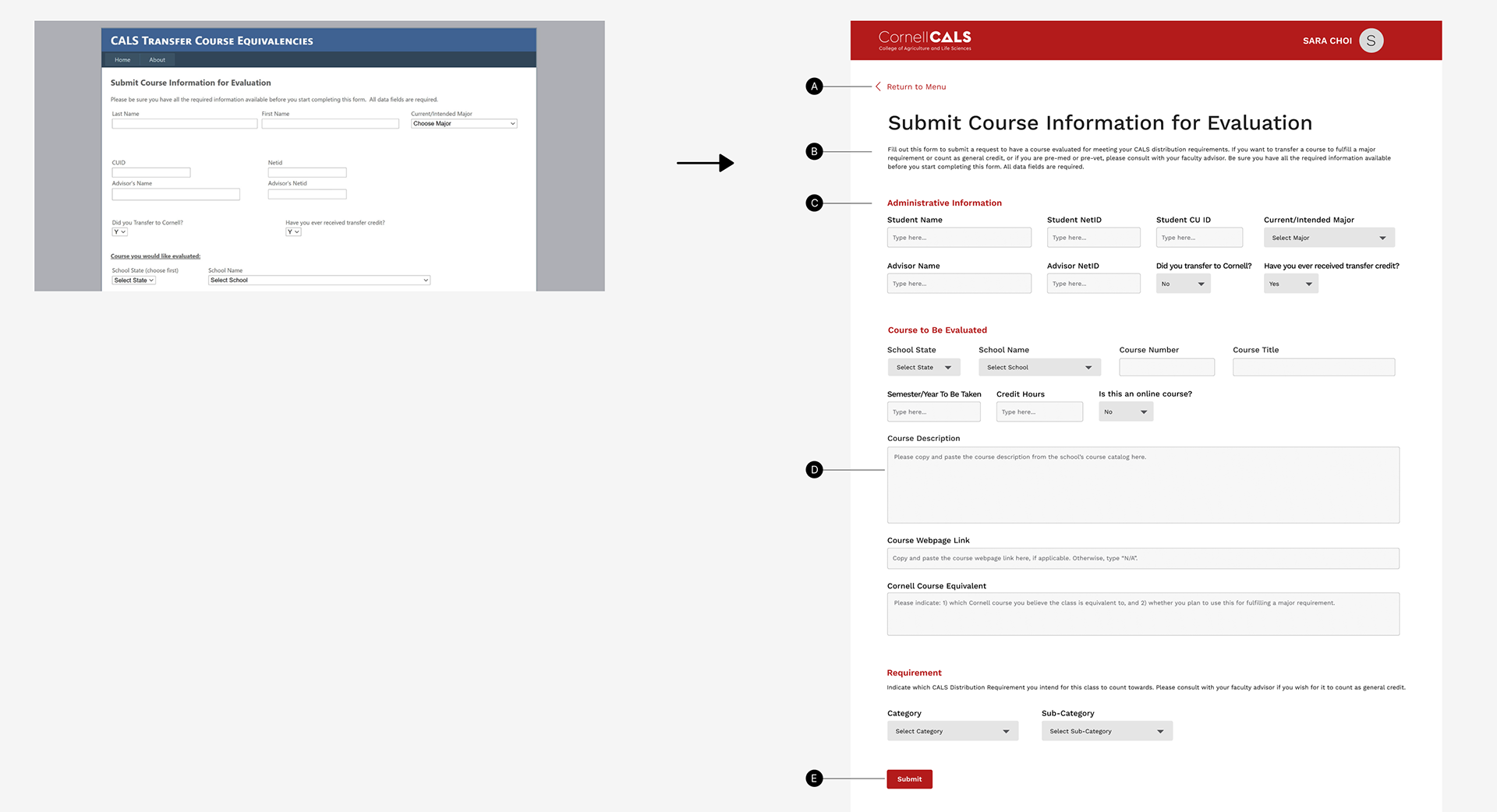Click Advisor's Name field in old form
Viewport: 1497px width, 812px height.
(x=175, y=194)
